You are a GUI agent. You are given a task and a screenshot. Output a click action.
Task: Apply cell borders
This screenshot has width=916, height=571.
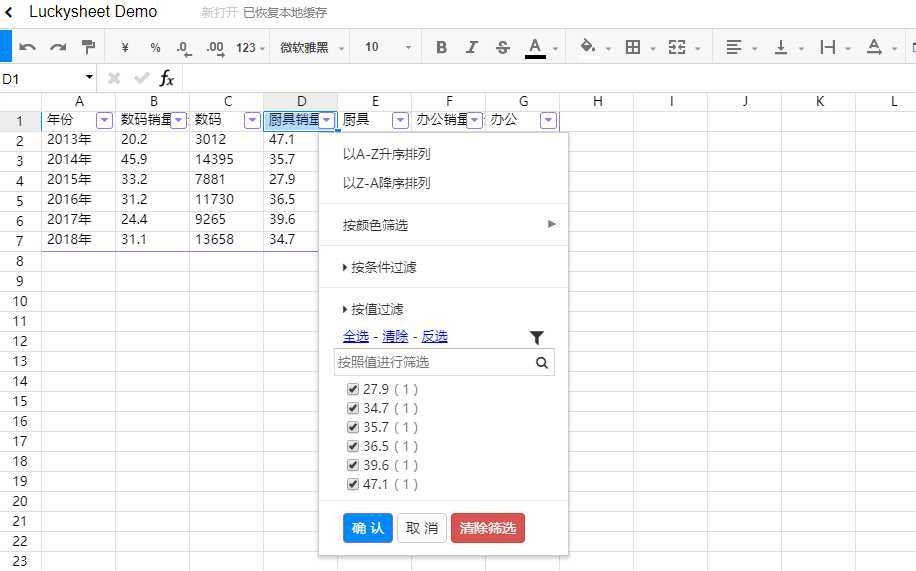coord(633,47)
